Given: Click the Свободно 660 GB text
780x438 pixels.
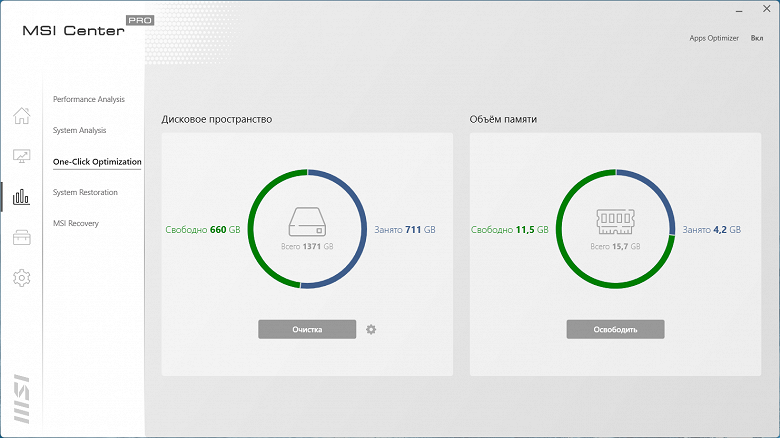Looking at the screenshot, I should click(202, 229).
